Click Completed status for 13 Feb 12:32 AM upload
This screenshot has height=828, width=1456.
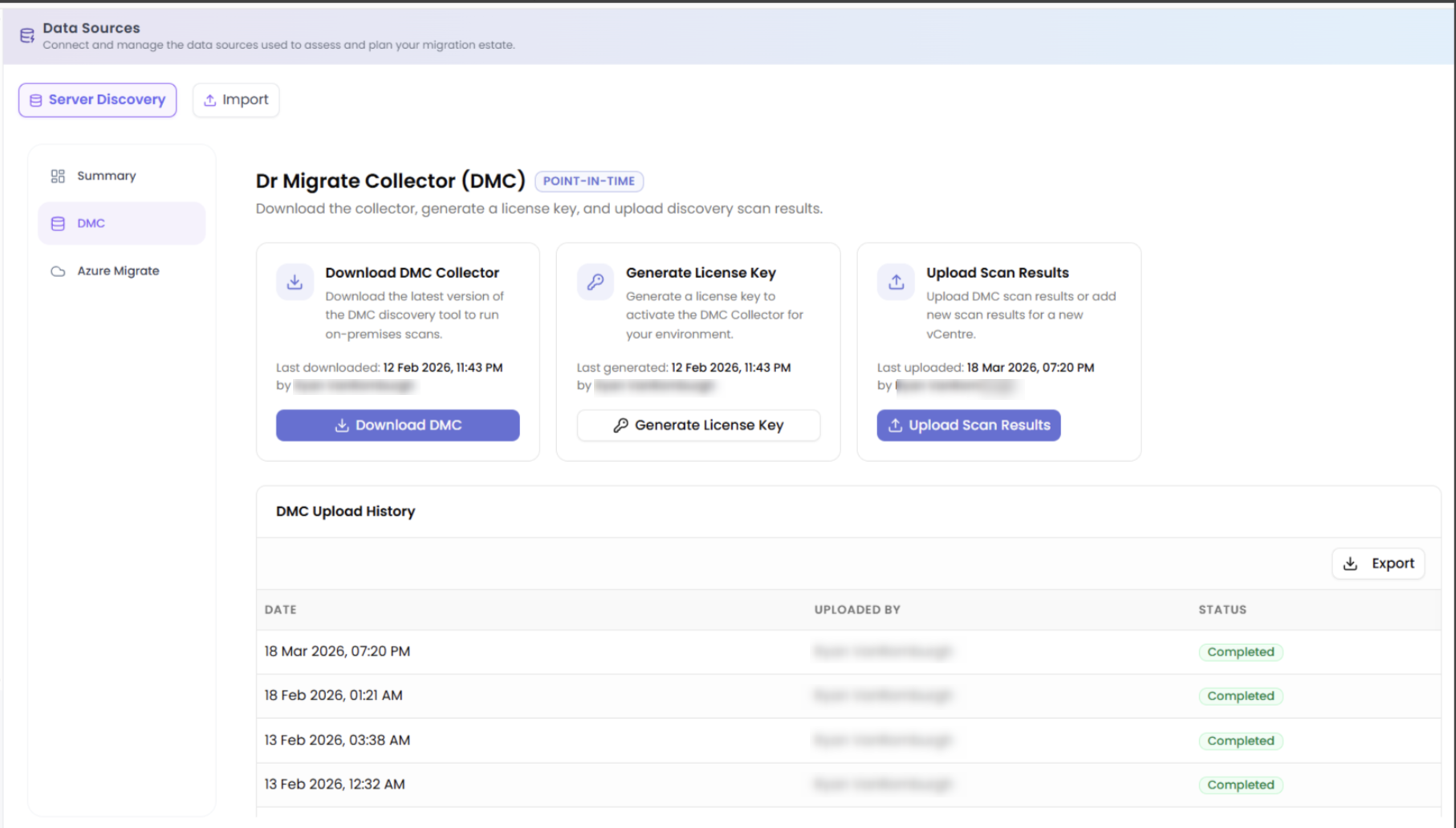(x=1241, y=785)
